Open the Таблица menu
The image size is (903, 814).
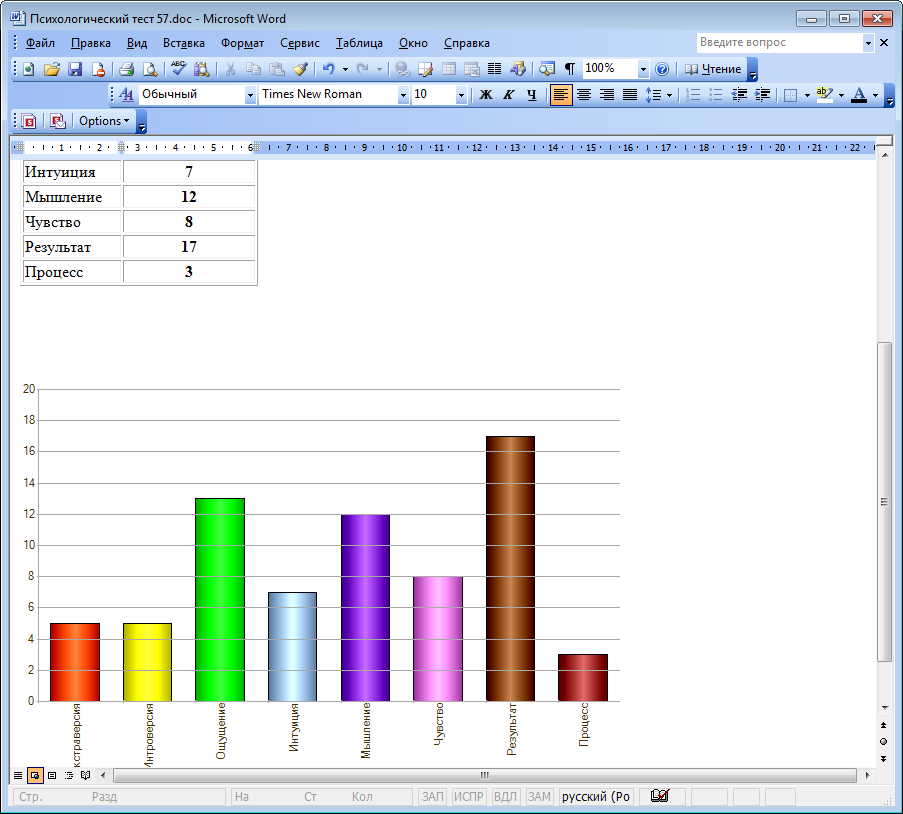359,43
